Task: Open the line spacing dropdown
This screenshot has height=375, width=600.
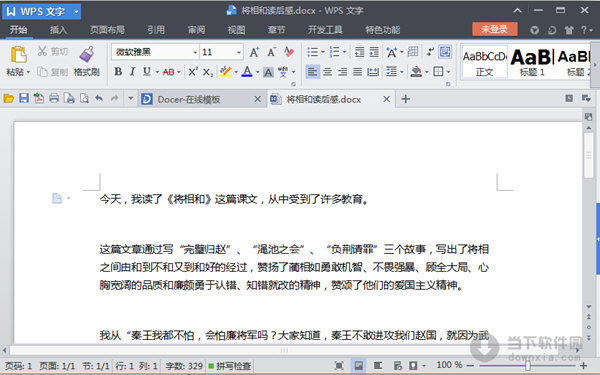Action: pos(402,72)
